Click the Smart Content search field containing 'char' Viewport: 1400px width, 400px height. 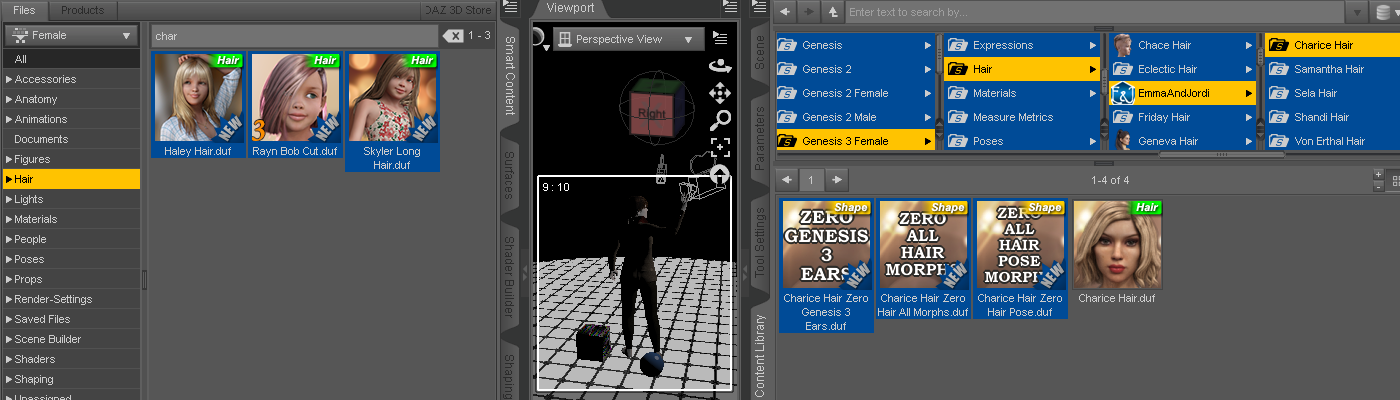click(295, 36)
